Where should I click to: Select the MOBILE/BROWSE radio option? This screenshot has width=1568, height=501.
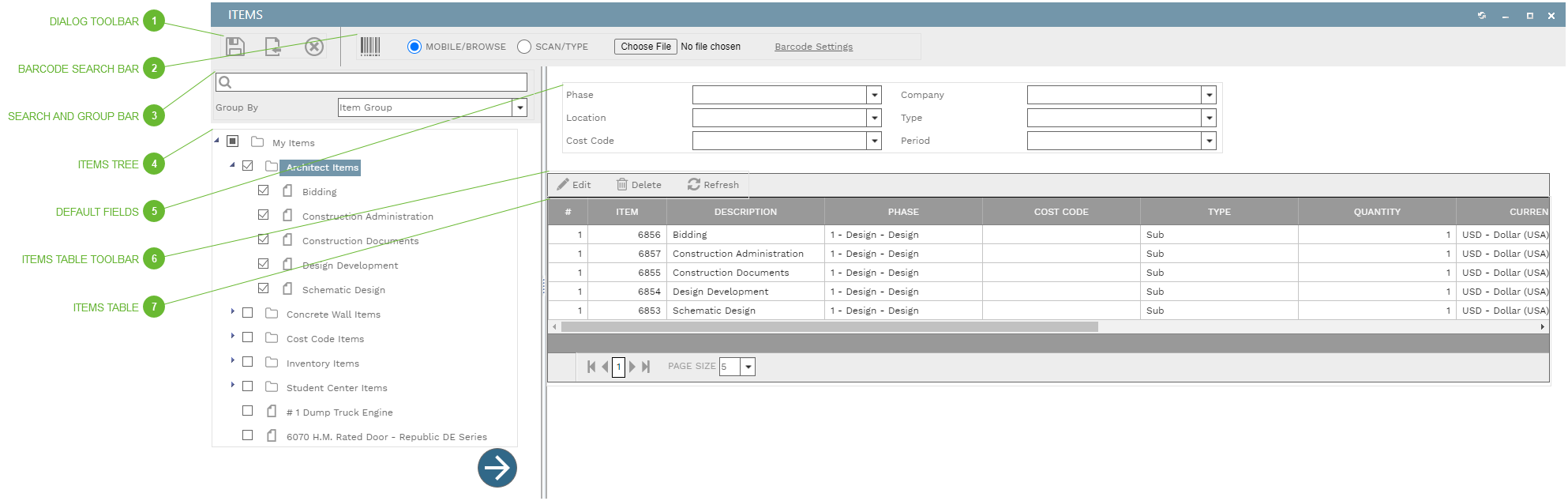click(415, 47)
